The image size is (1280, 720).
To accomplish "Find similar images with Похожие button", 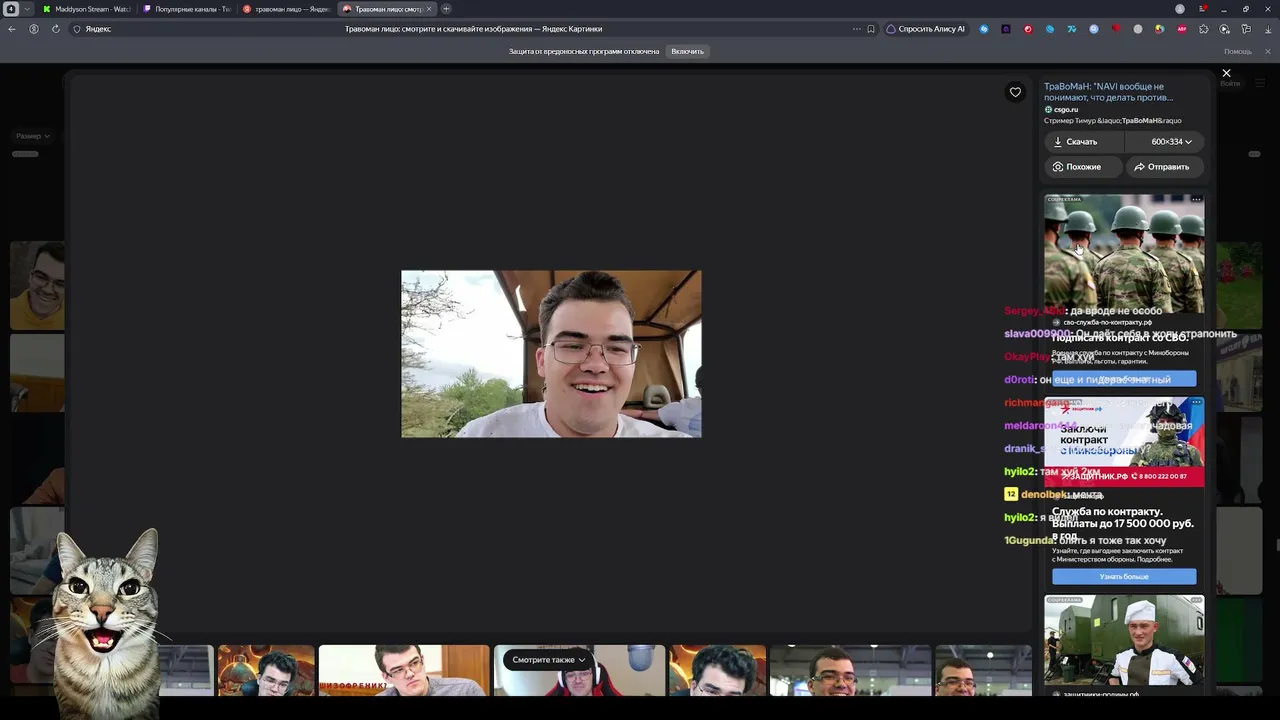I will coord(1084,167).
